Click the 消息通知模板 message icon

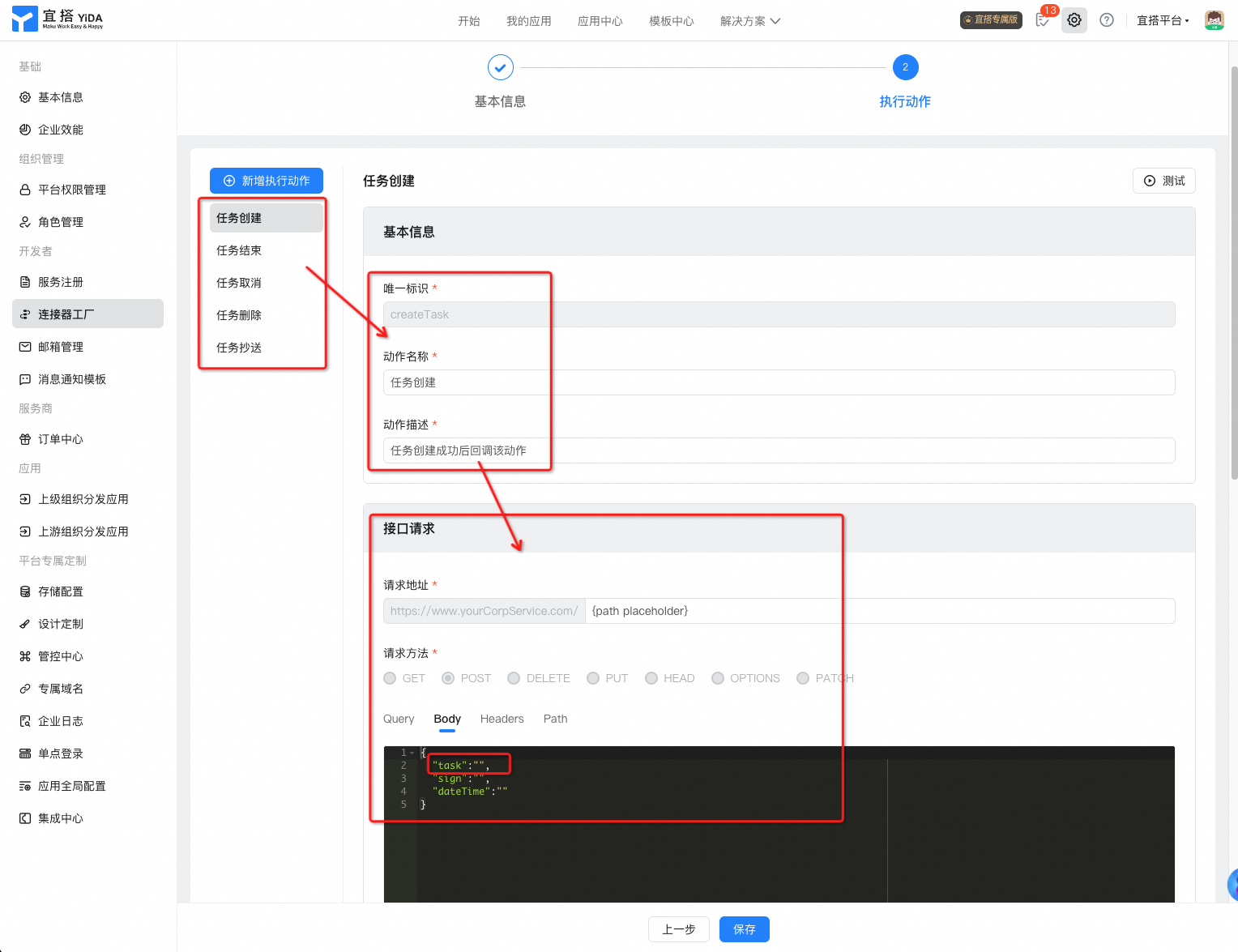tap(25, 379)
